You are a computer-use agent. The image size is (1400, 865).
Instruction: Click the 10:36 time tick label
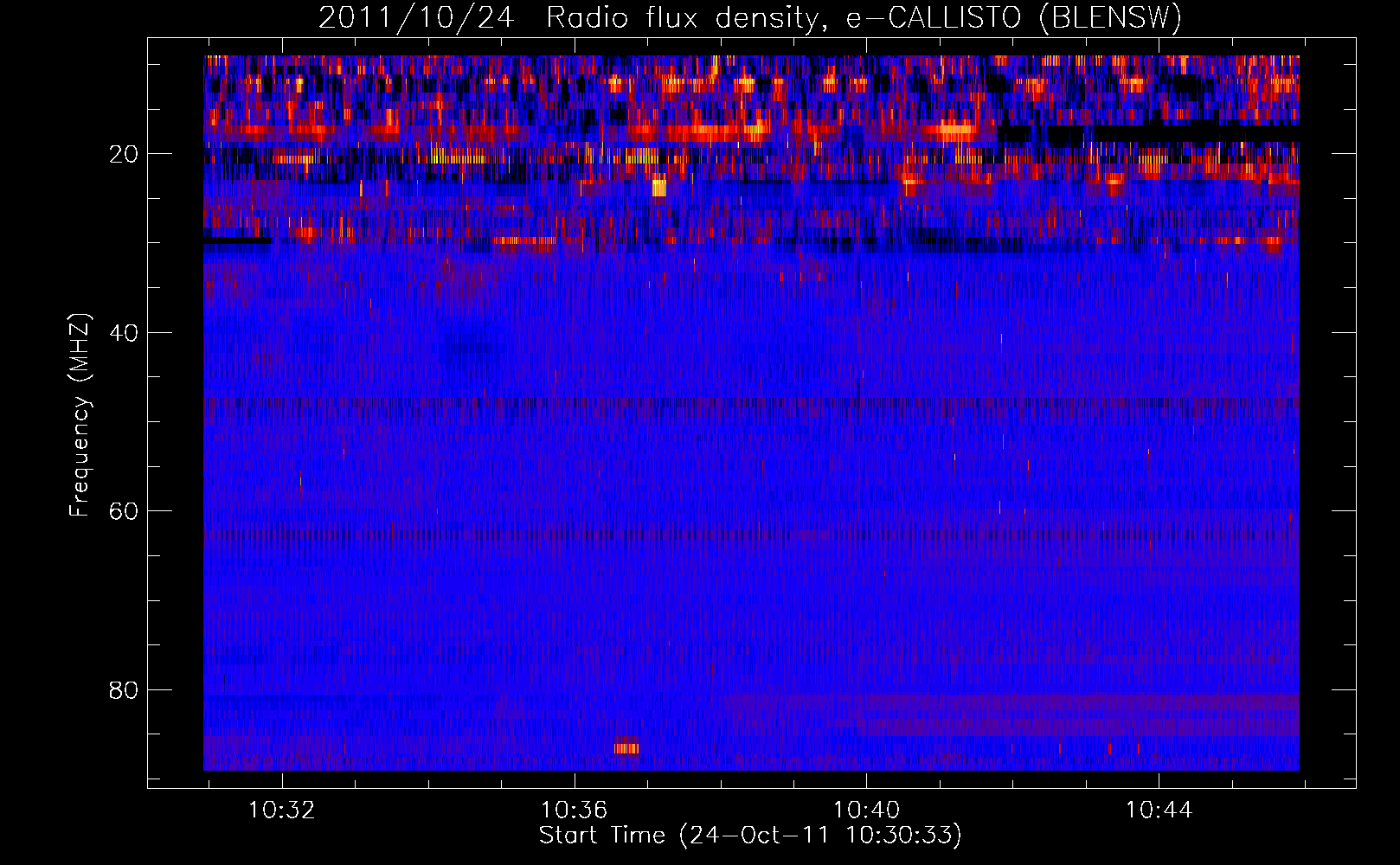[x=574, y=811]
